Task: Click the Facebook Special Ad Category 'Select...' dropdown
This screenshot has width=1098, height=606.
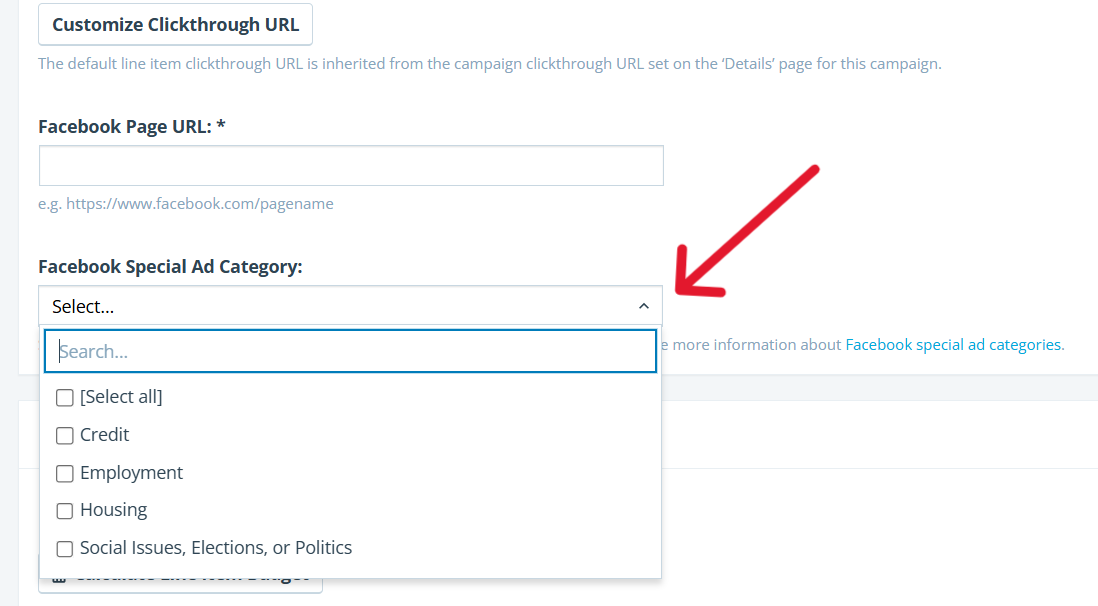Action: [340, 306]
